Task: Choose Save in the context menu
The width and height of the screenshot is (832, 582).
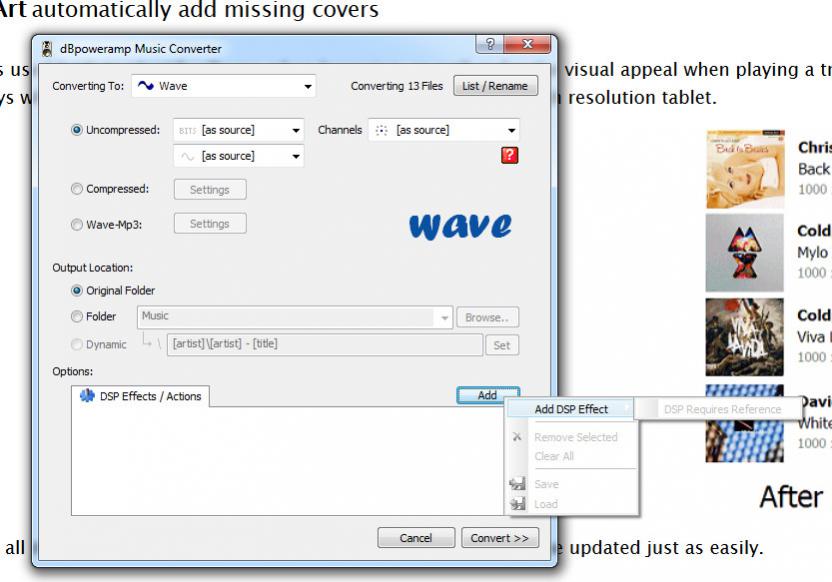Action: coord(547,484)
